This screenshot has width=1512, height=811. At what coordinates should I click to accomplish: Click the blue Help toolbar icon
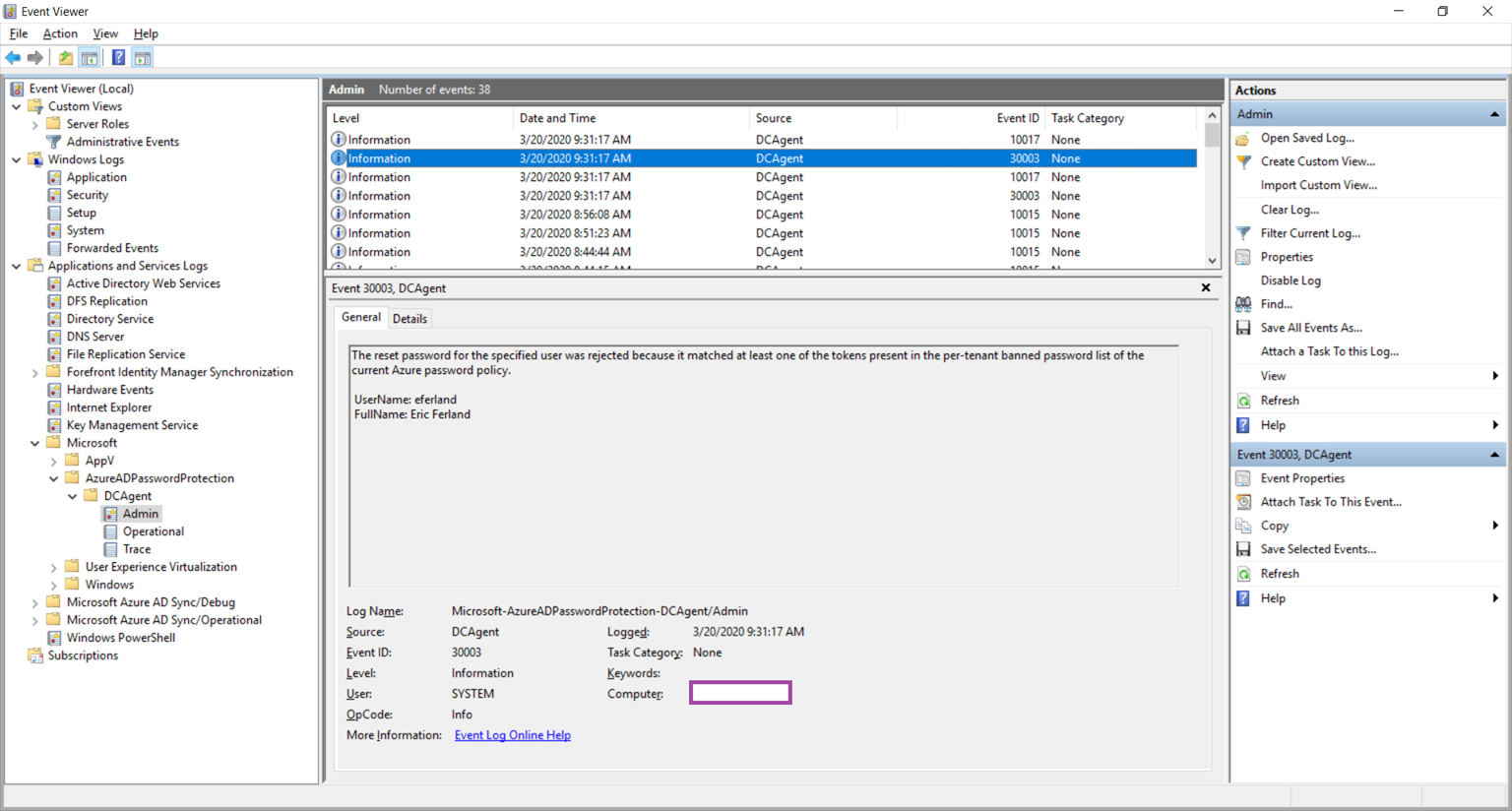[x=118, y=58]
